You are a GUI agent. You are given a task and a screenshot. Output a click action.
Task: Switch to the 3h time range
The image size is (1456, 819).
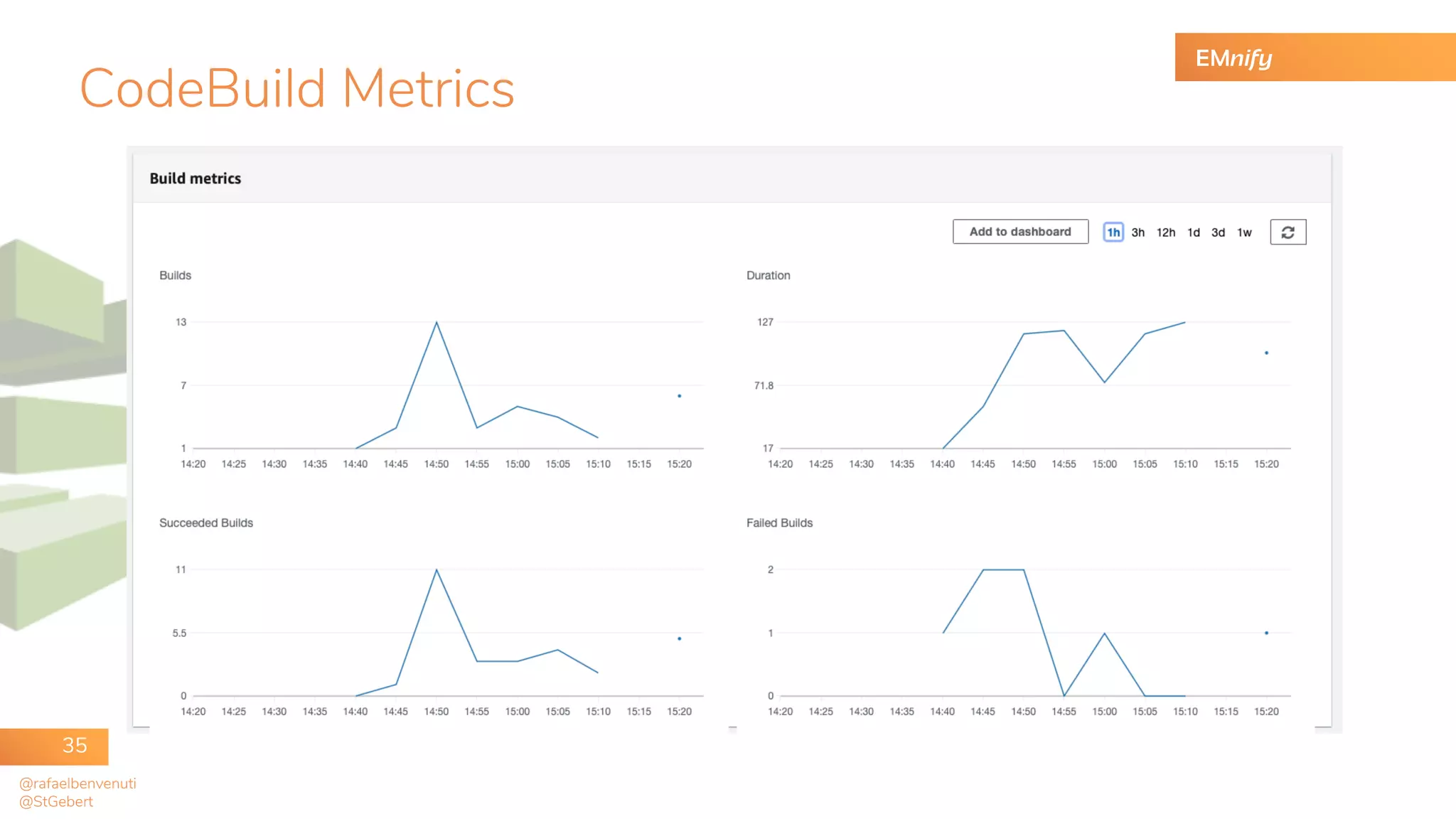click(x=1137, y=232)
